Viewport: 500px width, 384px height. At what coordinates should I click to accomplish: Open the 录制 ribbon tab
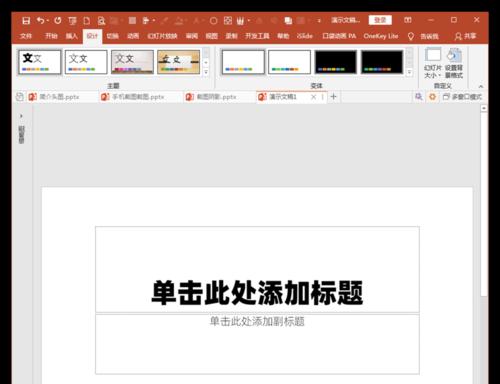pos(231,36)
